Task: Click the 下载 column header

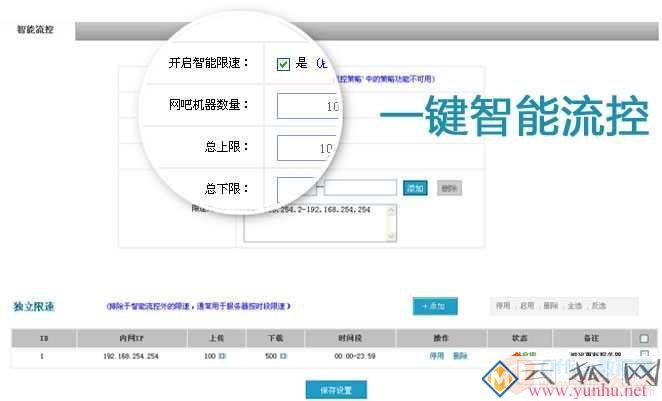Action: [x=275, y=338]
